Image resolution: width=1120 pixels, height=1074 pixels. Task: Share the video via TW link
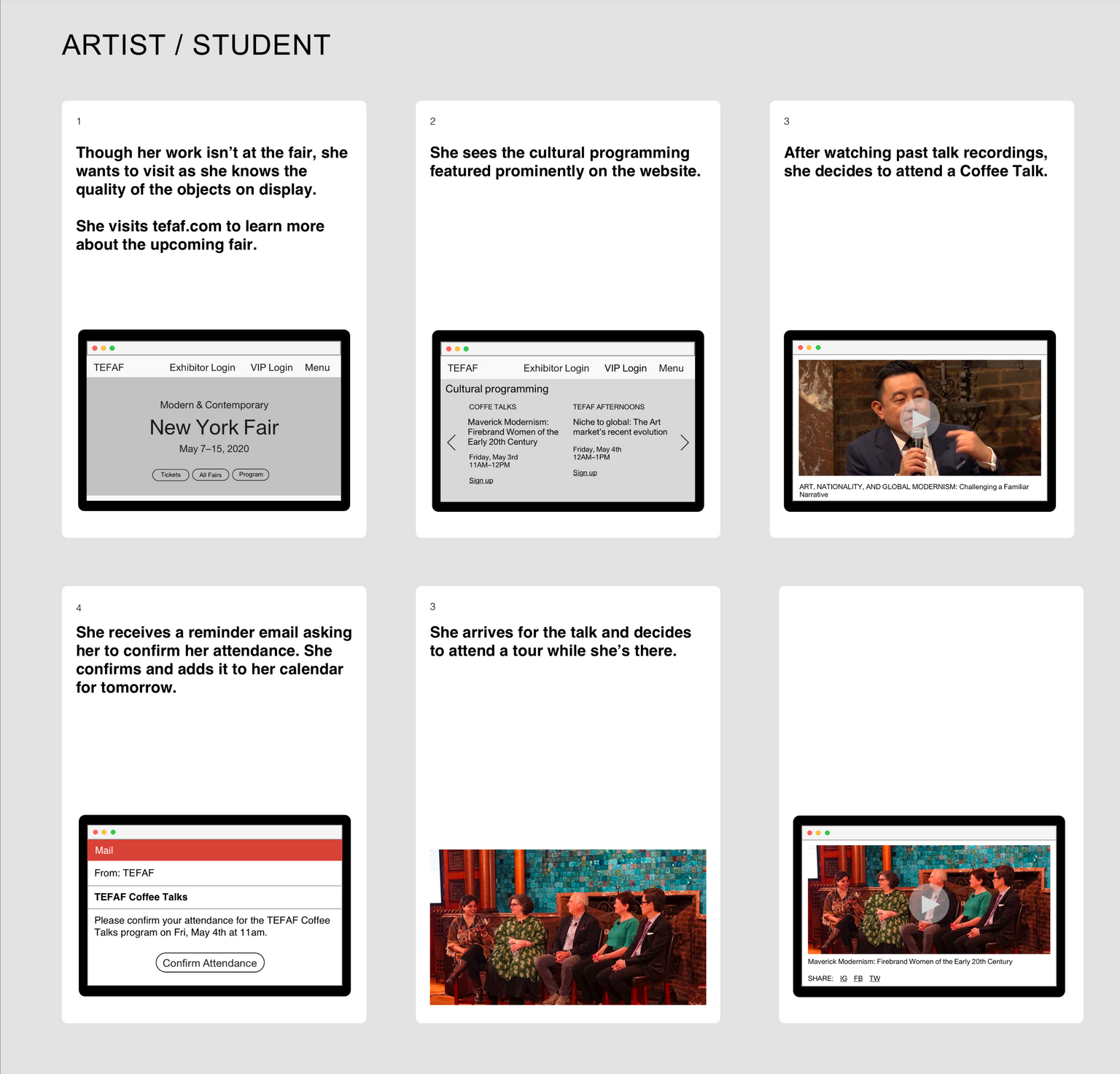[874, 978]
